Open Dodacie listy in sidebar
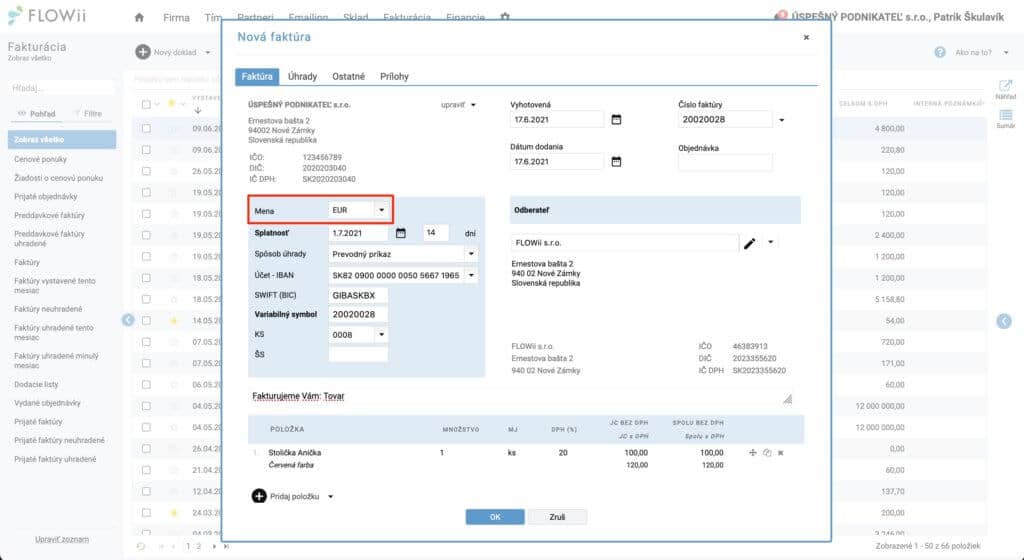 (36, 384)
